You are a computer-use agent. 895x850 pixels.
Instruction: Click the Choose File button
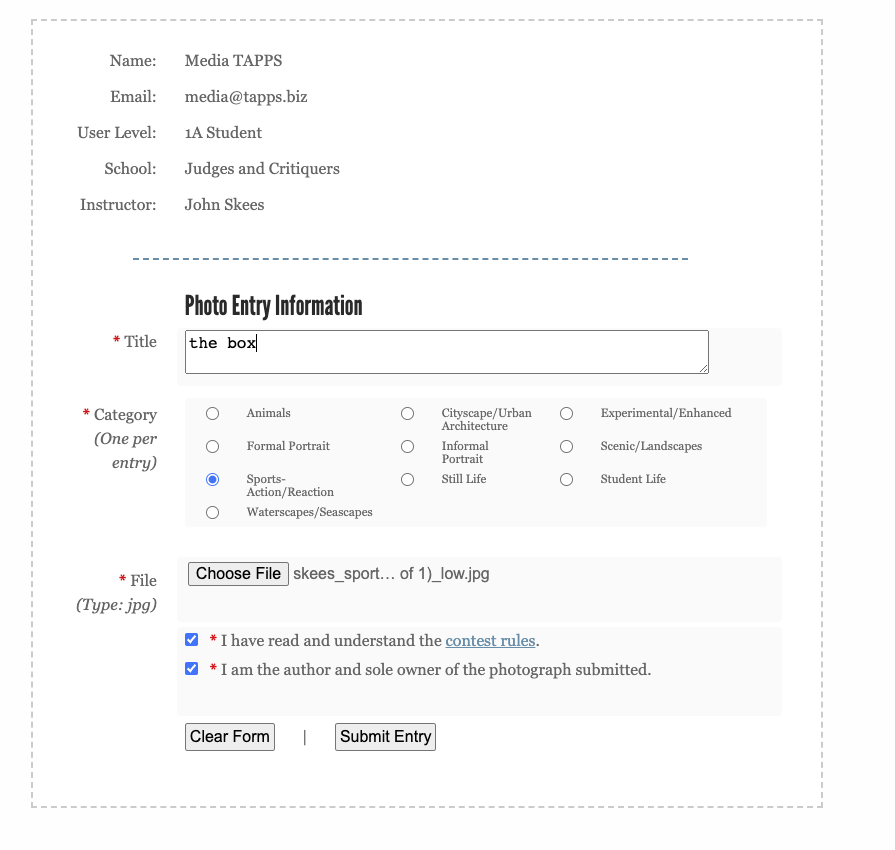coord(238,574)
